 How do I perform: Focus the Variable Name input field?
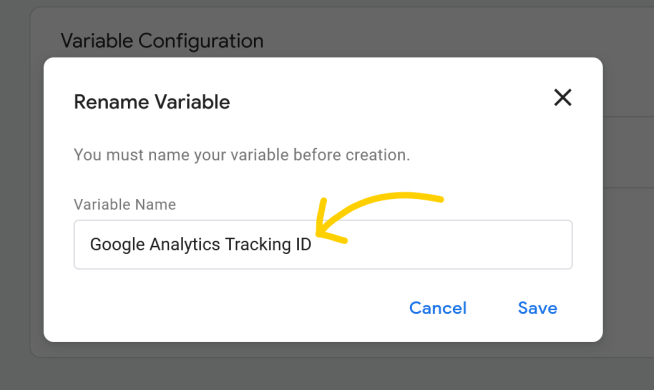pos(323,244)
